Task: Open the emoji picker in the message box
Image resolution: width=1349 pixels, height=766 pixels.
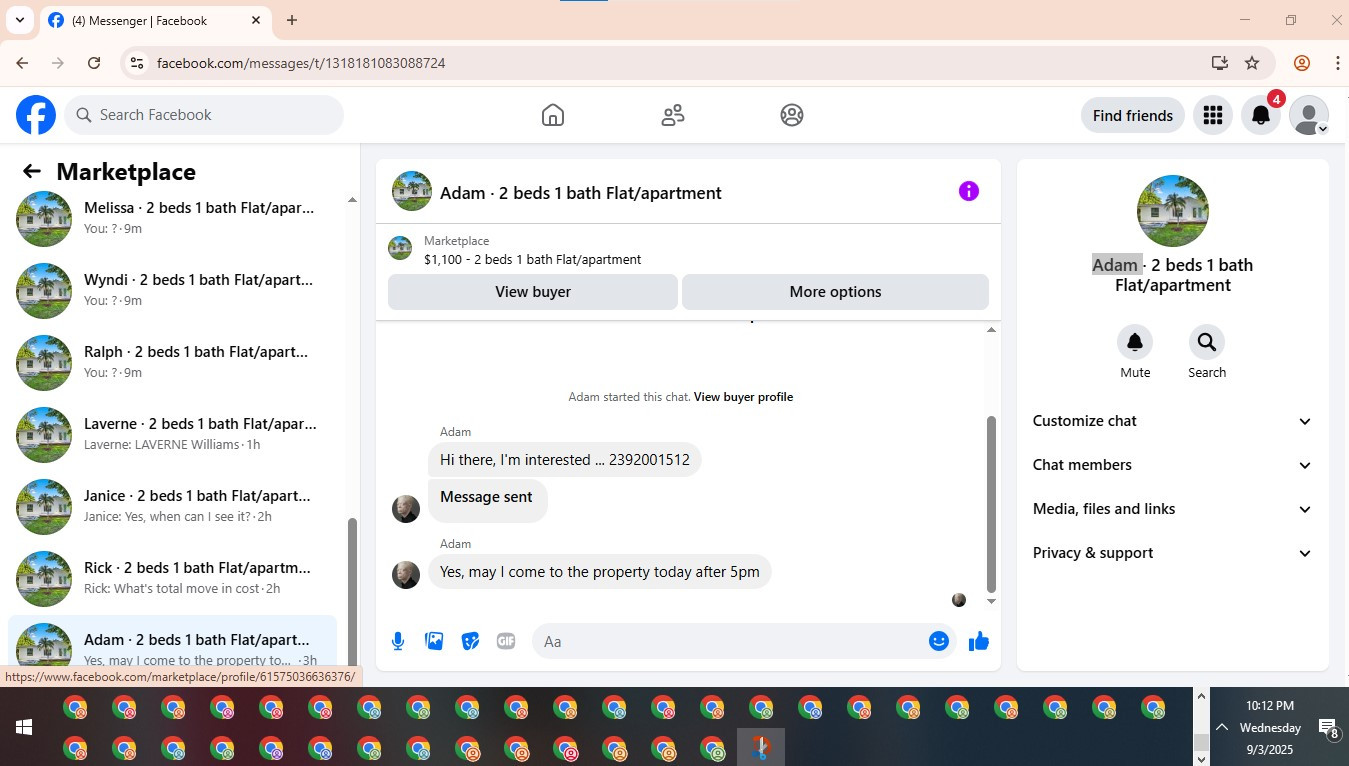Action: click(x=939, y=641)
